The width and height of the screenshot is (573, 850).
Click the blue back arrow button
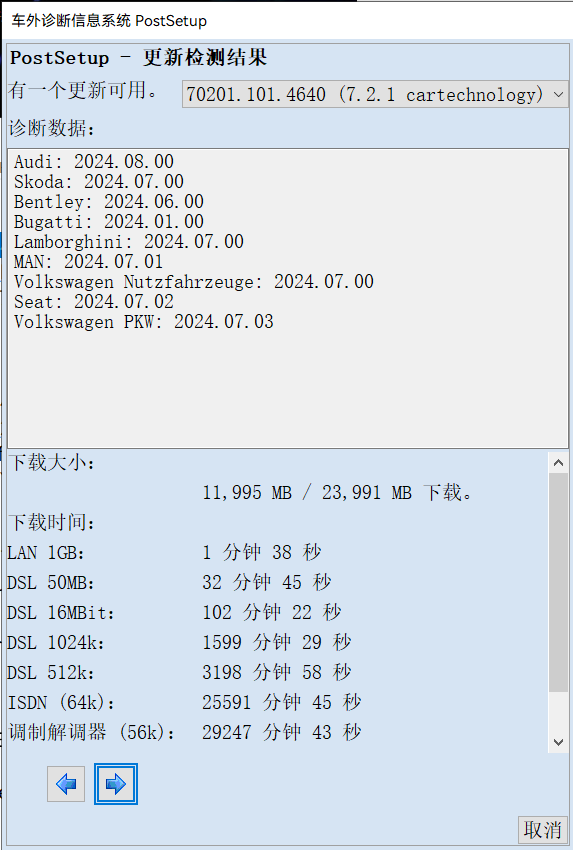click(66, 784)
